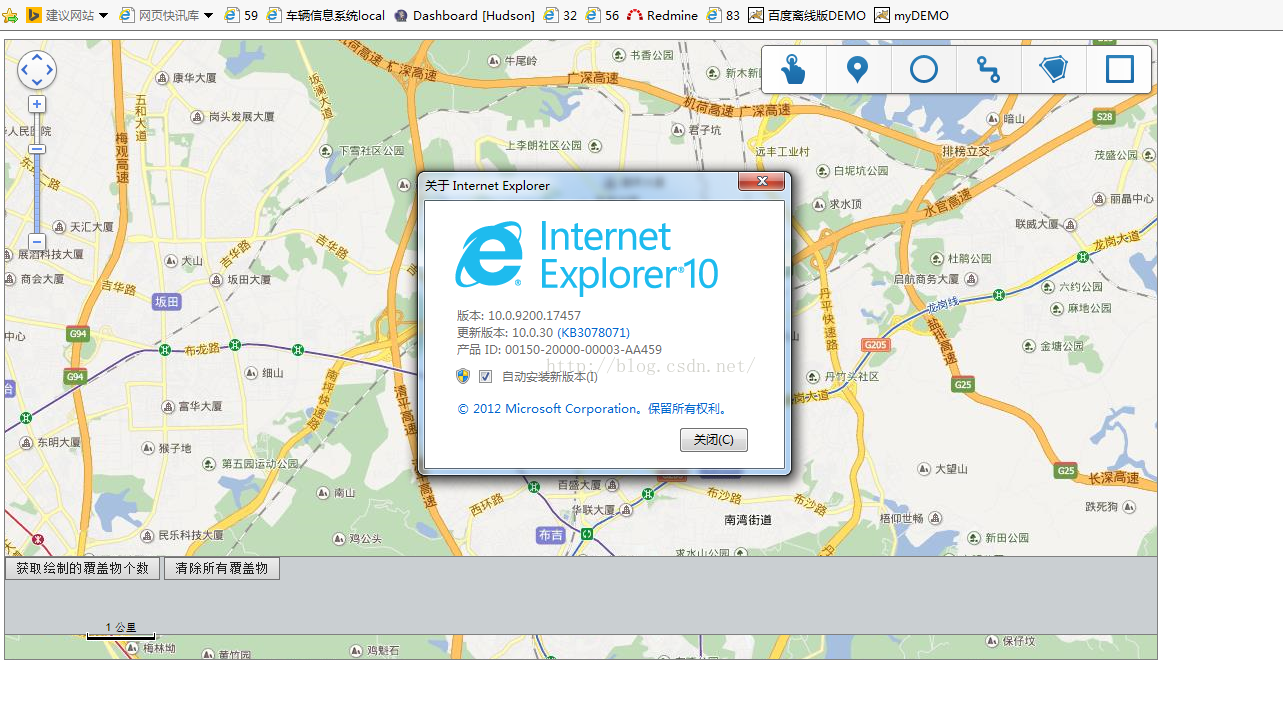Click the 天汇大厦 map label

tap(91, 227)
